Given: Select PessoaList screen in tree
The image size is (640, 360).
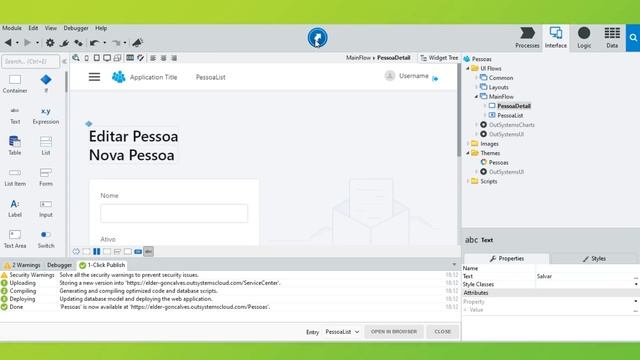Looking at the screenshot, I should (x=510, y=116).
